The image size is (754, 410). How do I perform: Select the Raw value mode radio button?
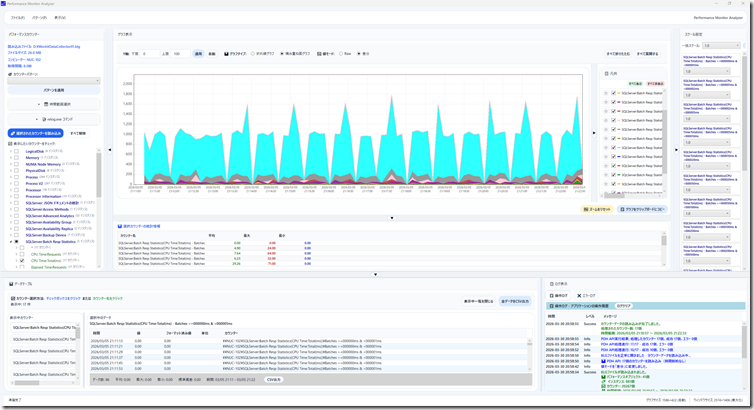tap(343, 54)
